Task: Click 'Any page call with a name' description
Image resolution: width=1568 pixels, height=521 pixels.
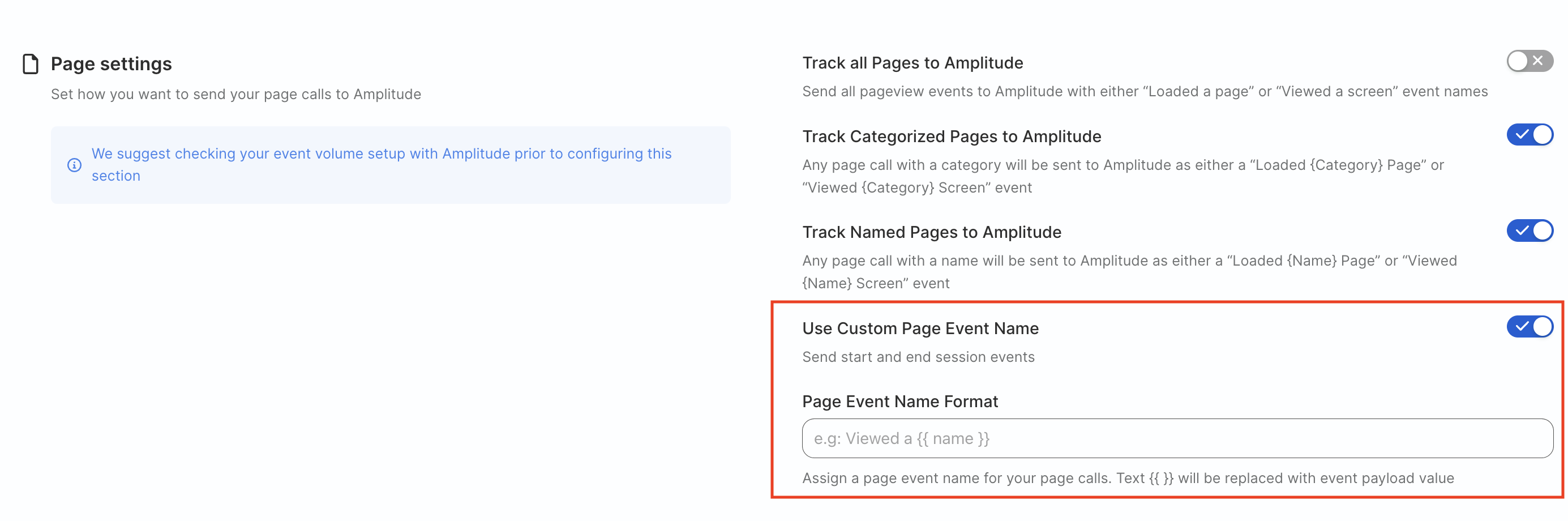Action: 1130,271
